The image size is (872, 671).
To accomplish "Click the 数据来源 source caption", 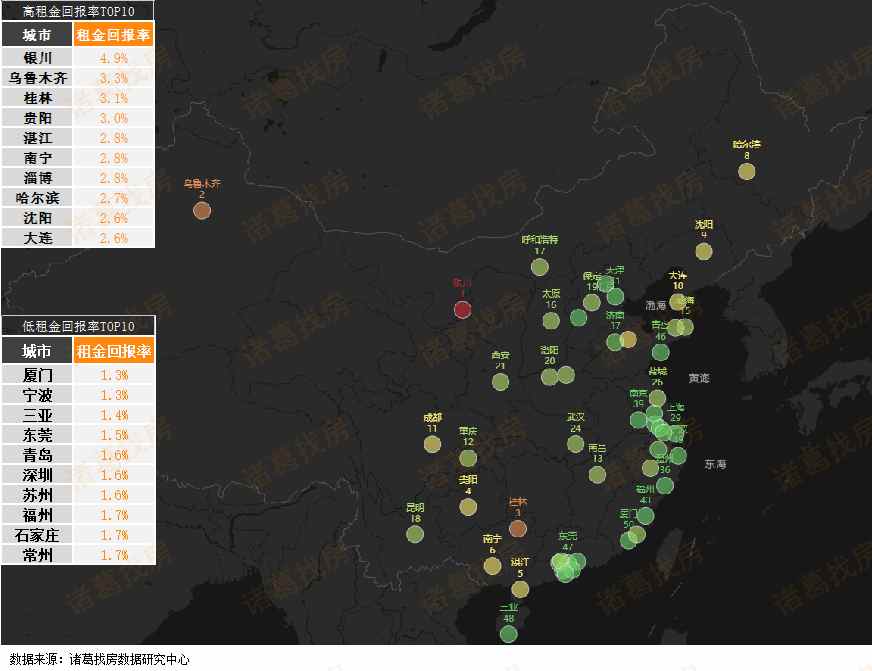I will point(99,660).
